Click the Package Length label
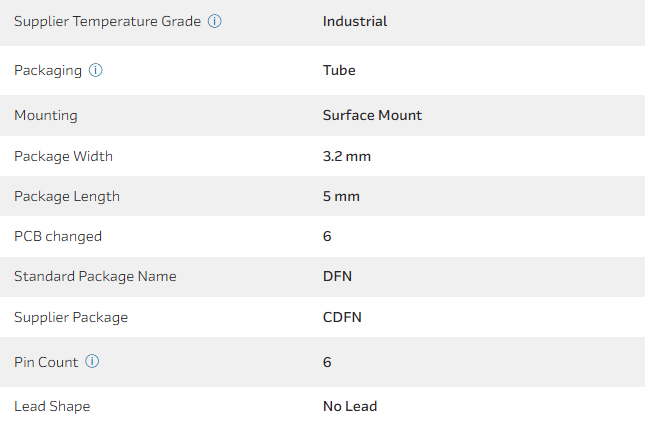This screenshot has height=435, width=645. click(67, 196)
